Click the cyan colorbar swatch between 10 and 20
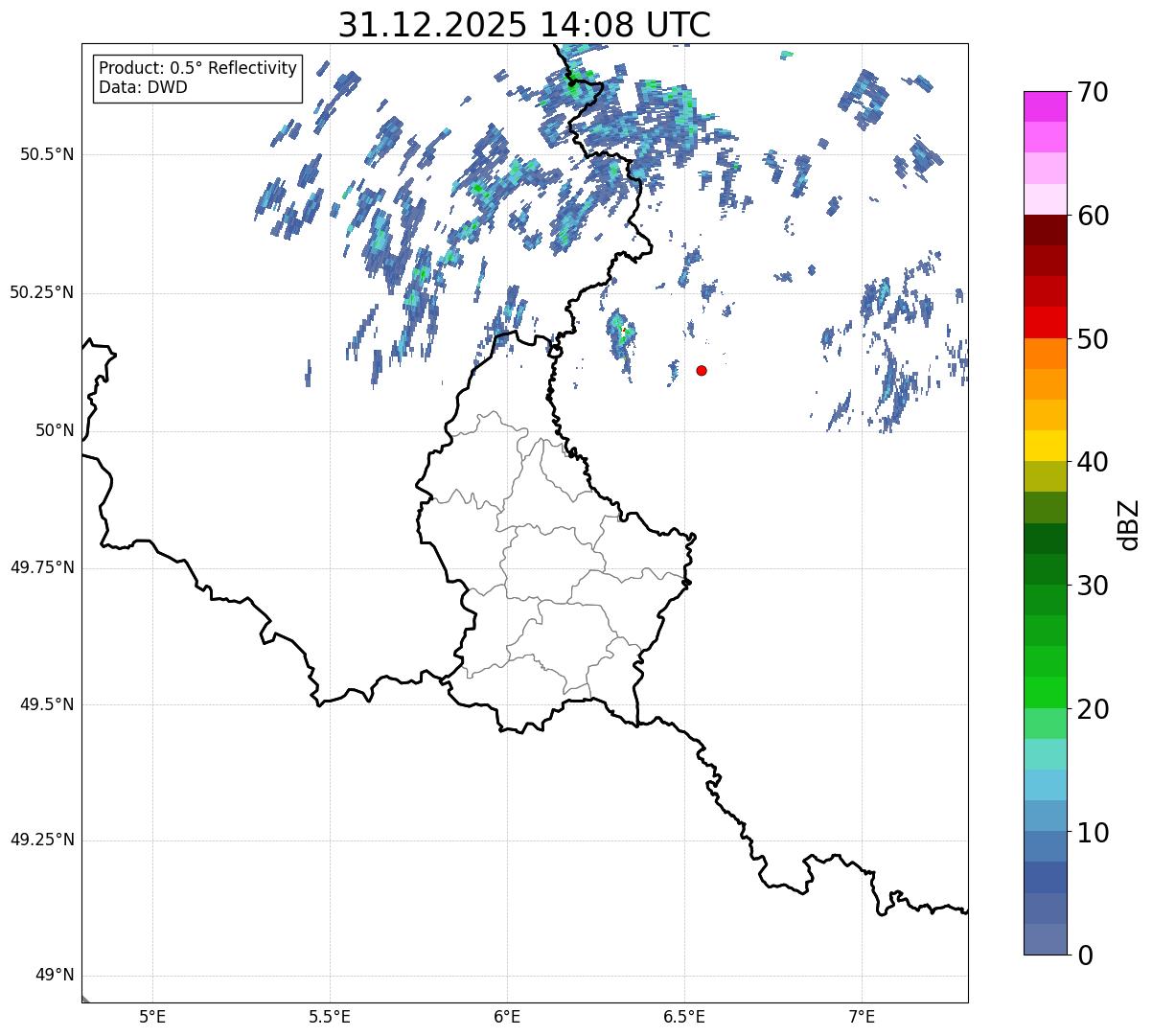The image size is (1152, 1036). point(1045,785)
